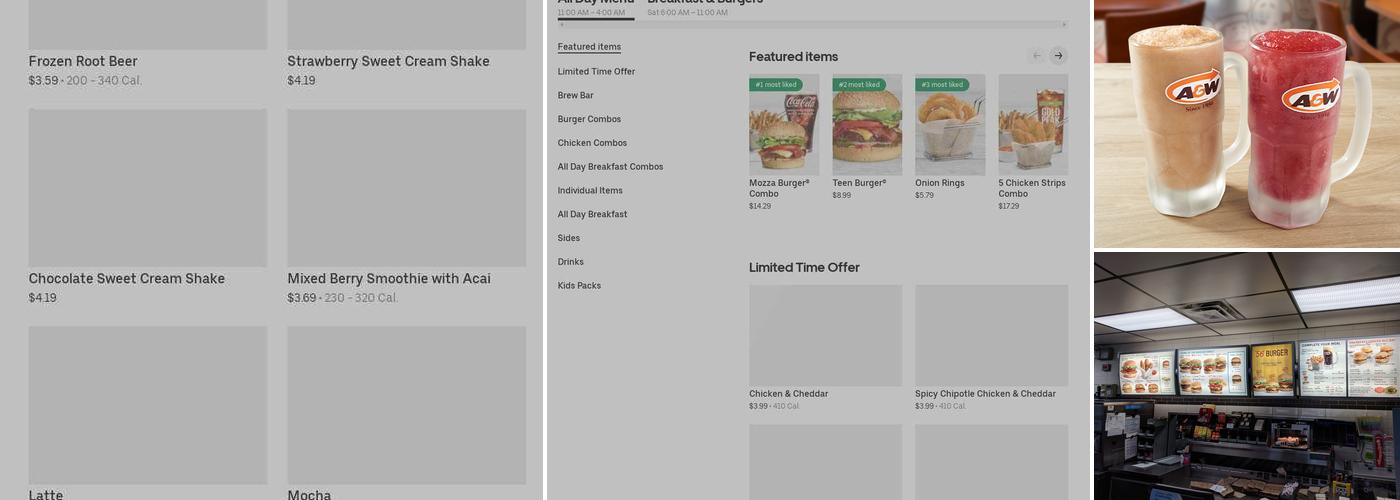Image resolution: width=1400 pixels, height=500 pixels.
Task: Choose the Onion Rings featured image
Action: tap(950, 125)
